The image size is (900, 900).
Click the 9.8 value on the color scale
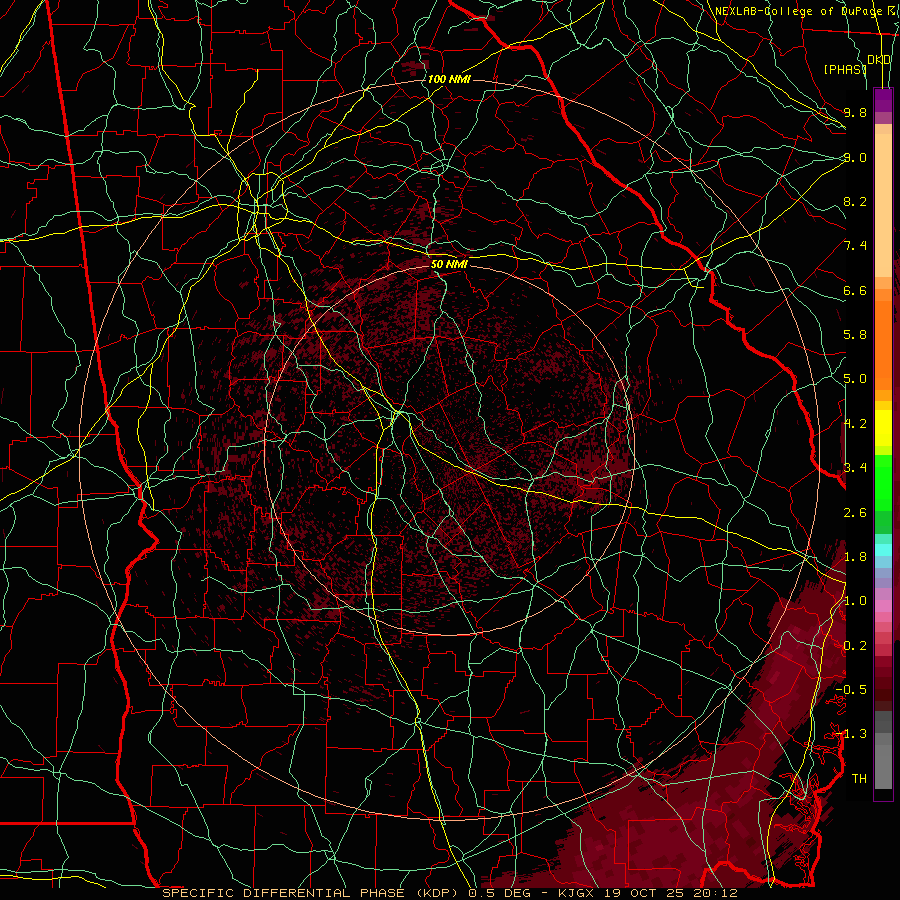point(855,112)
